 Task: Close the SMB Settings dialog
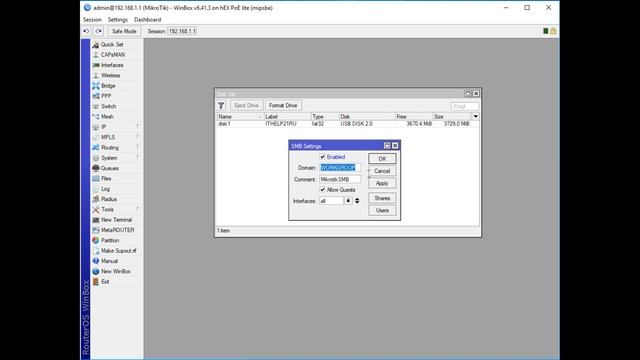pyautogui.click(x=395, y=146)
